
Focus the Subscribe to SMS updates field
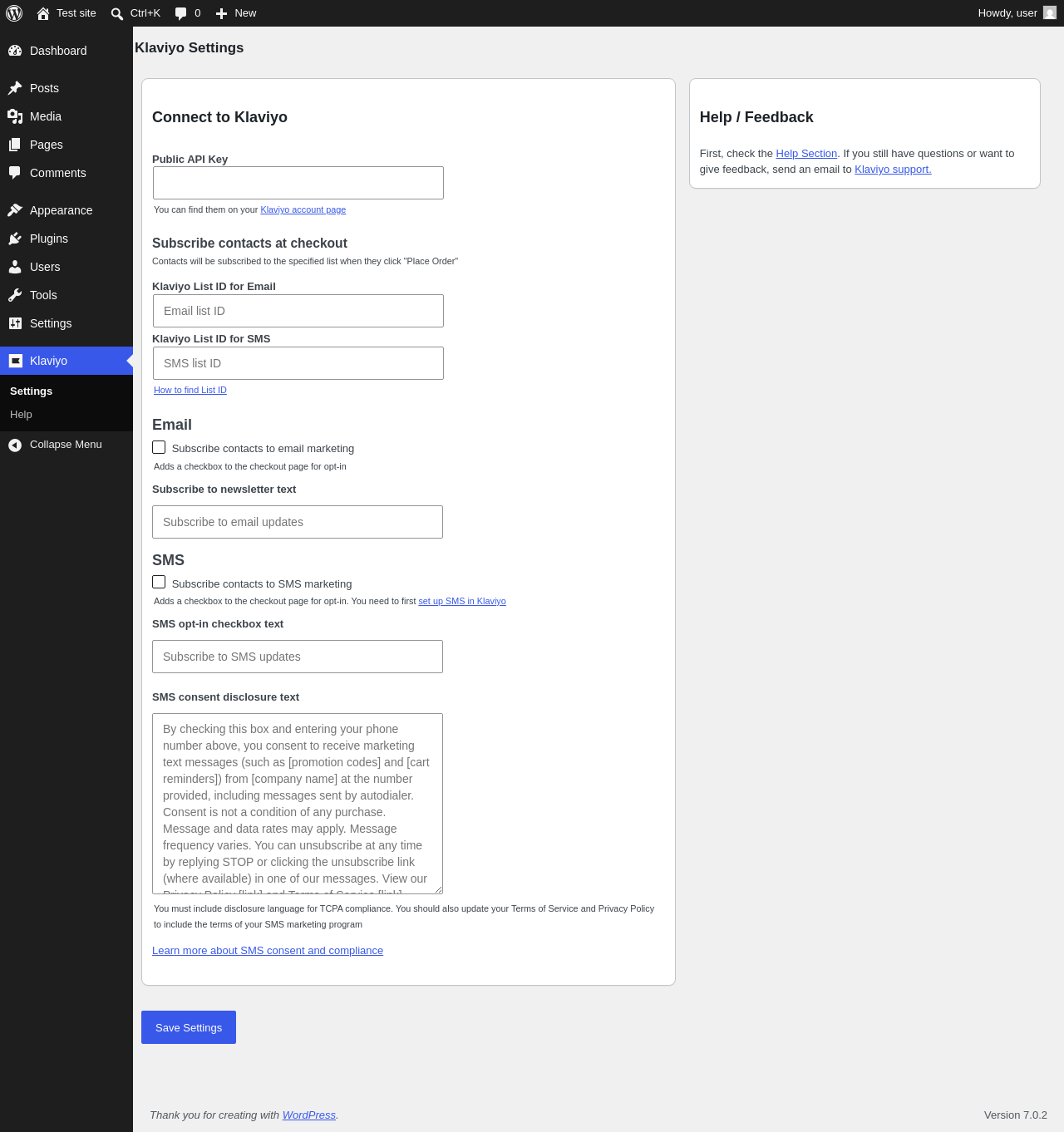(x=298, y=657)
